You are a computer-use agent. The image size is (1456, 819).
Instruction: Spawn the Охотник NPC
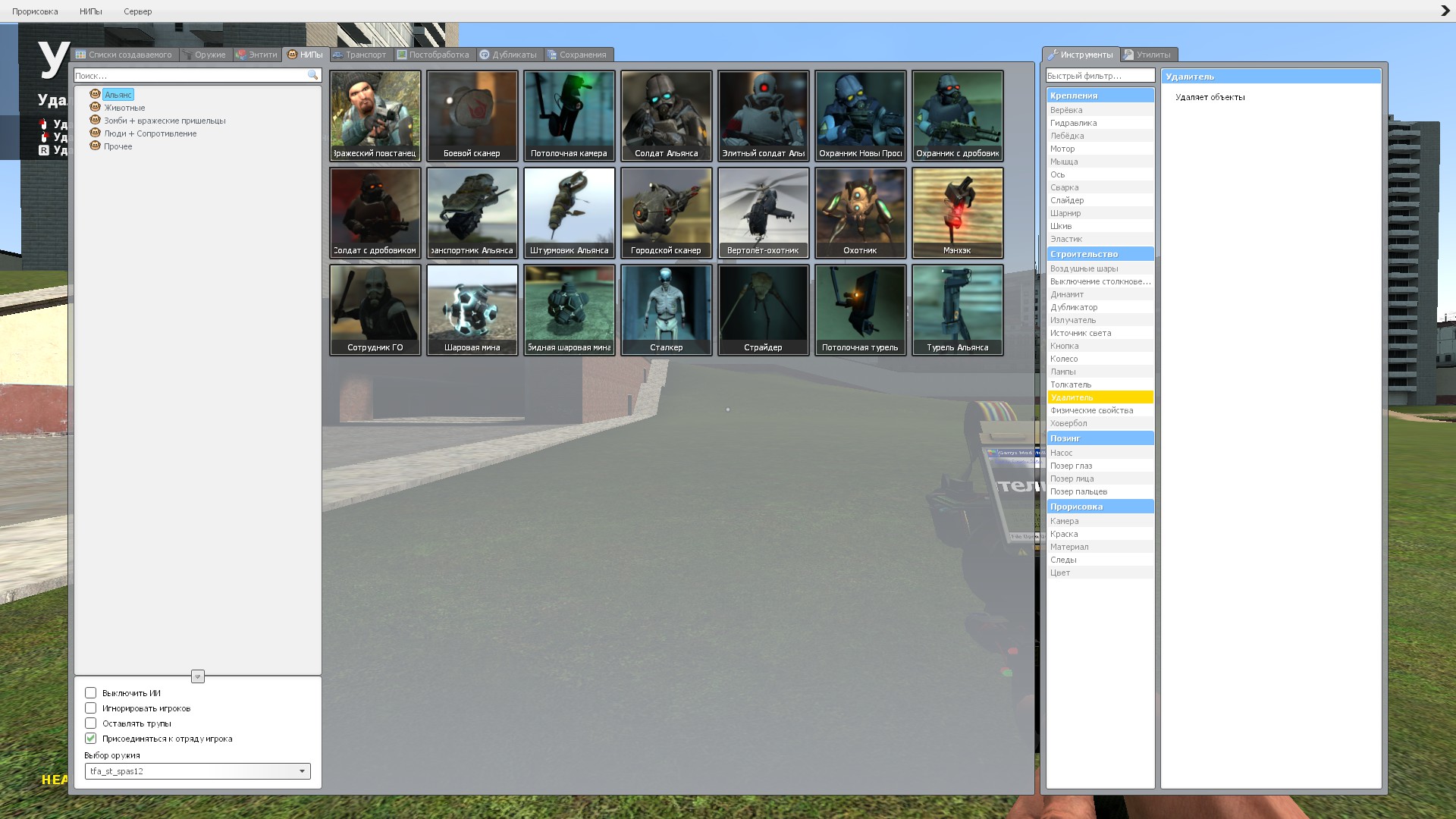(860, 213)
